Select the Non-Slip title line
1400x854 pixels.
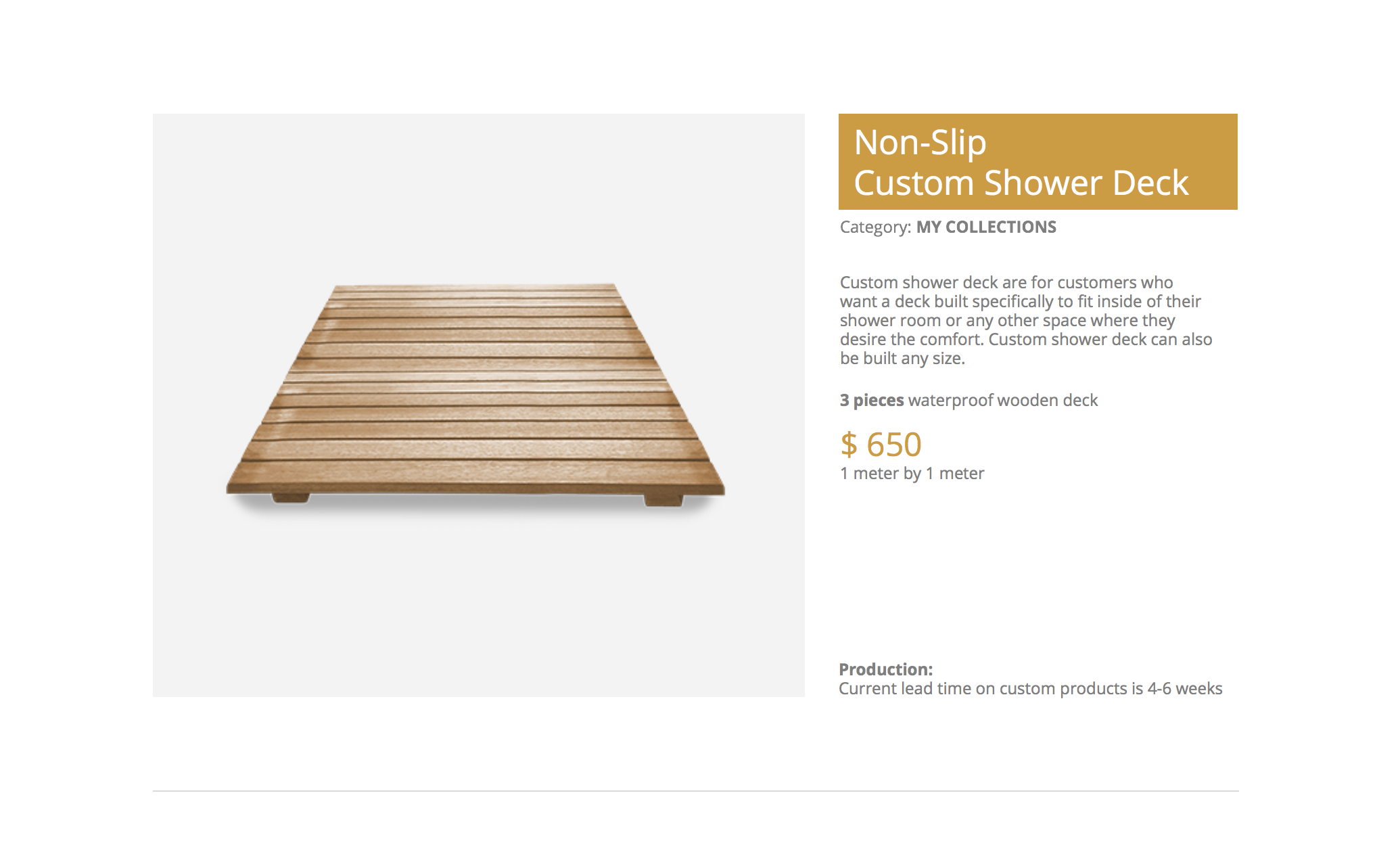point(920,143)
